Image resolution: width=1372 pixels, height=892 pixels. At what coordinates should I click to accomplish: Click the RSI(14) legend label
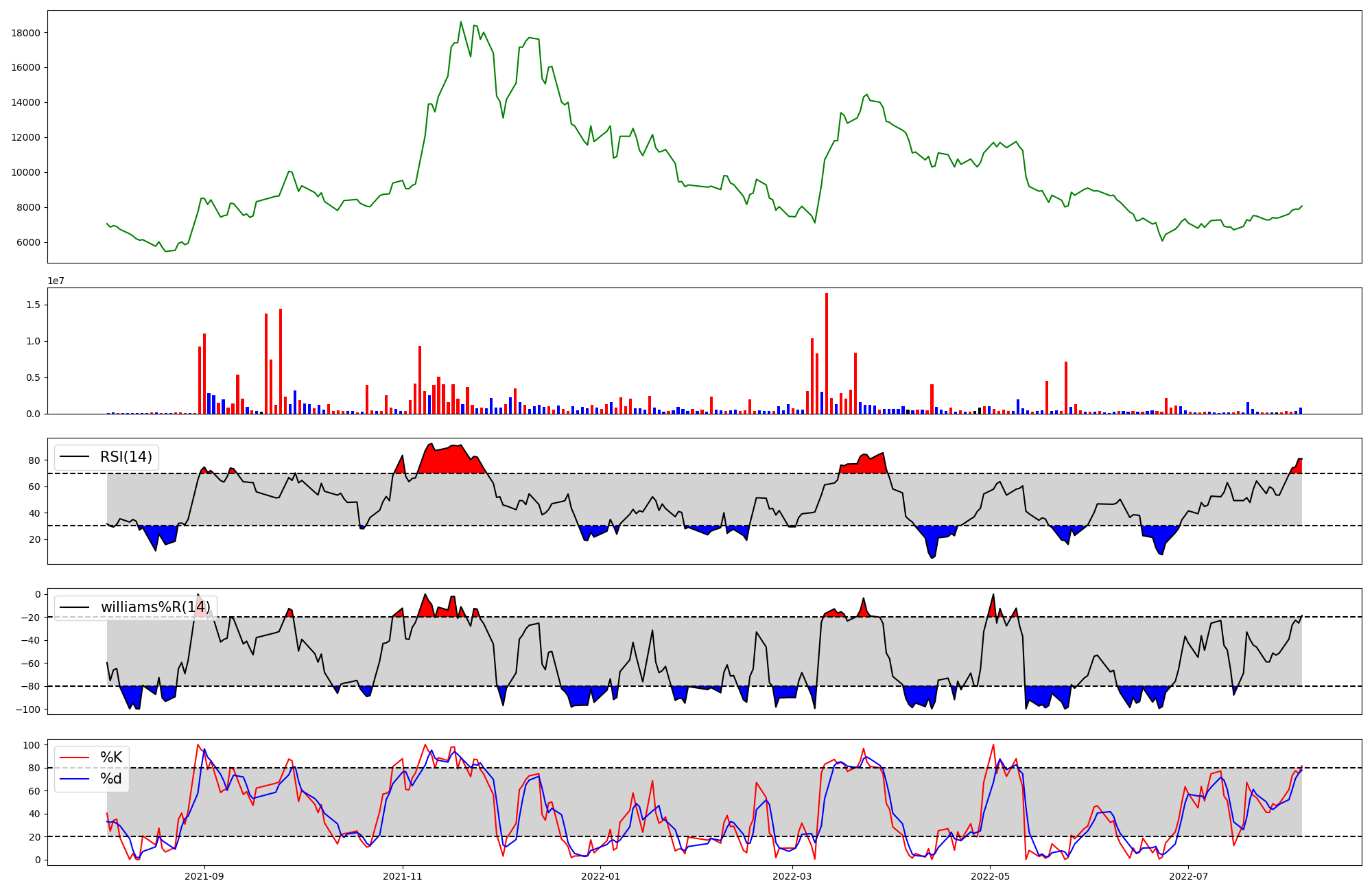(x=126, y=457)
